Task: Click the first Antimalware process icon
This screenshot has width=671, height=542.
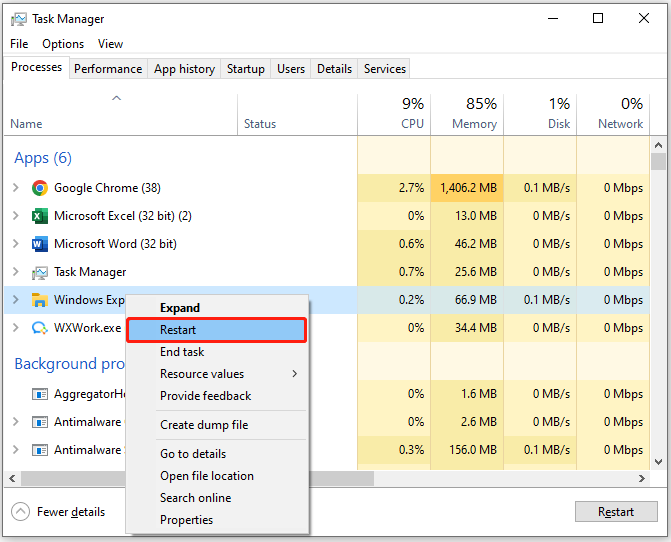Action: tap(40, 422)
